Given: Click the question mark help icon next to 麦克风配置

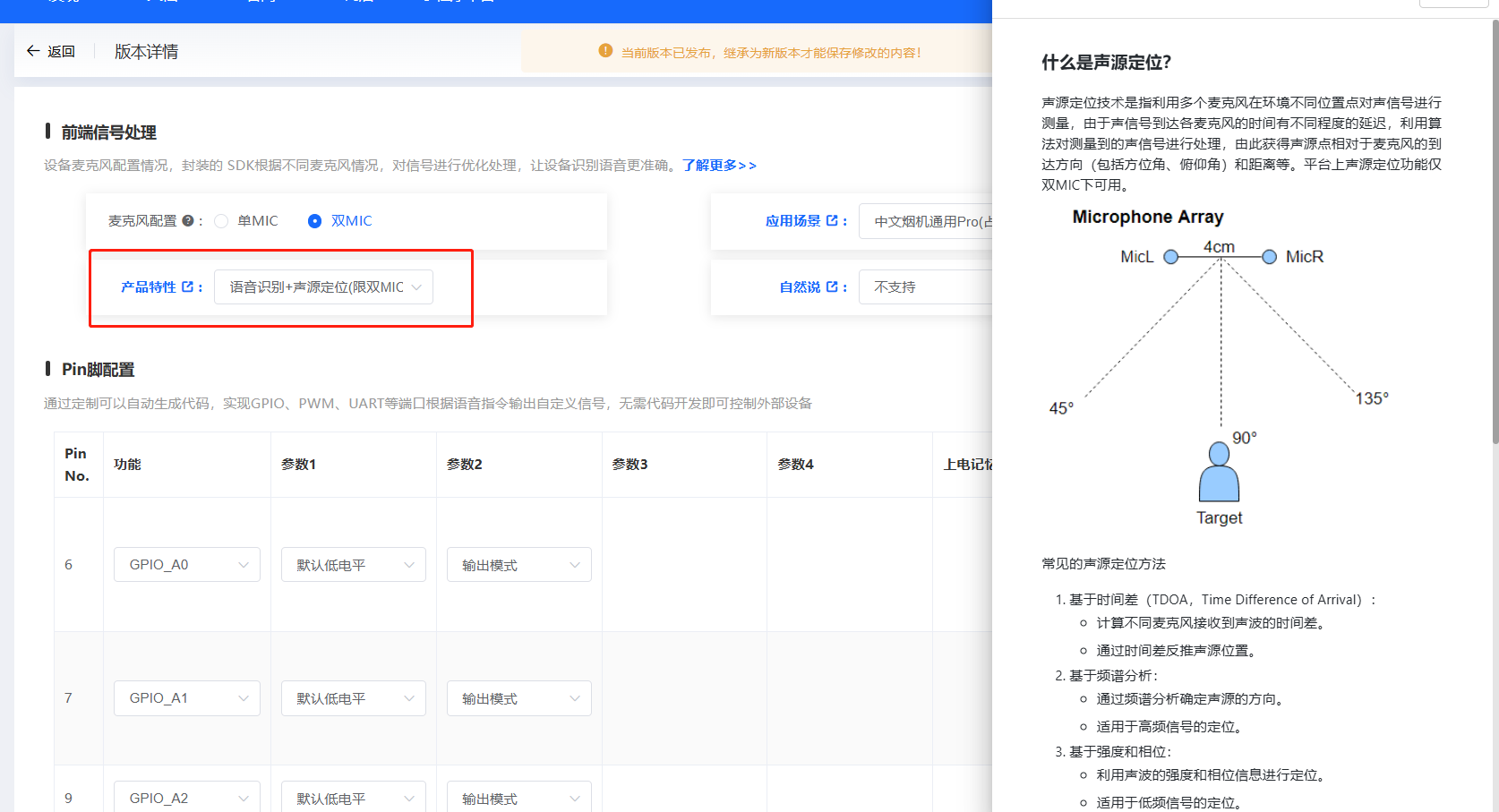Looking at the screenshot, I should click(x=189, y=220).
